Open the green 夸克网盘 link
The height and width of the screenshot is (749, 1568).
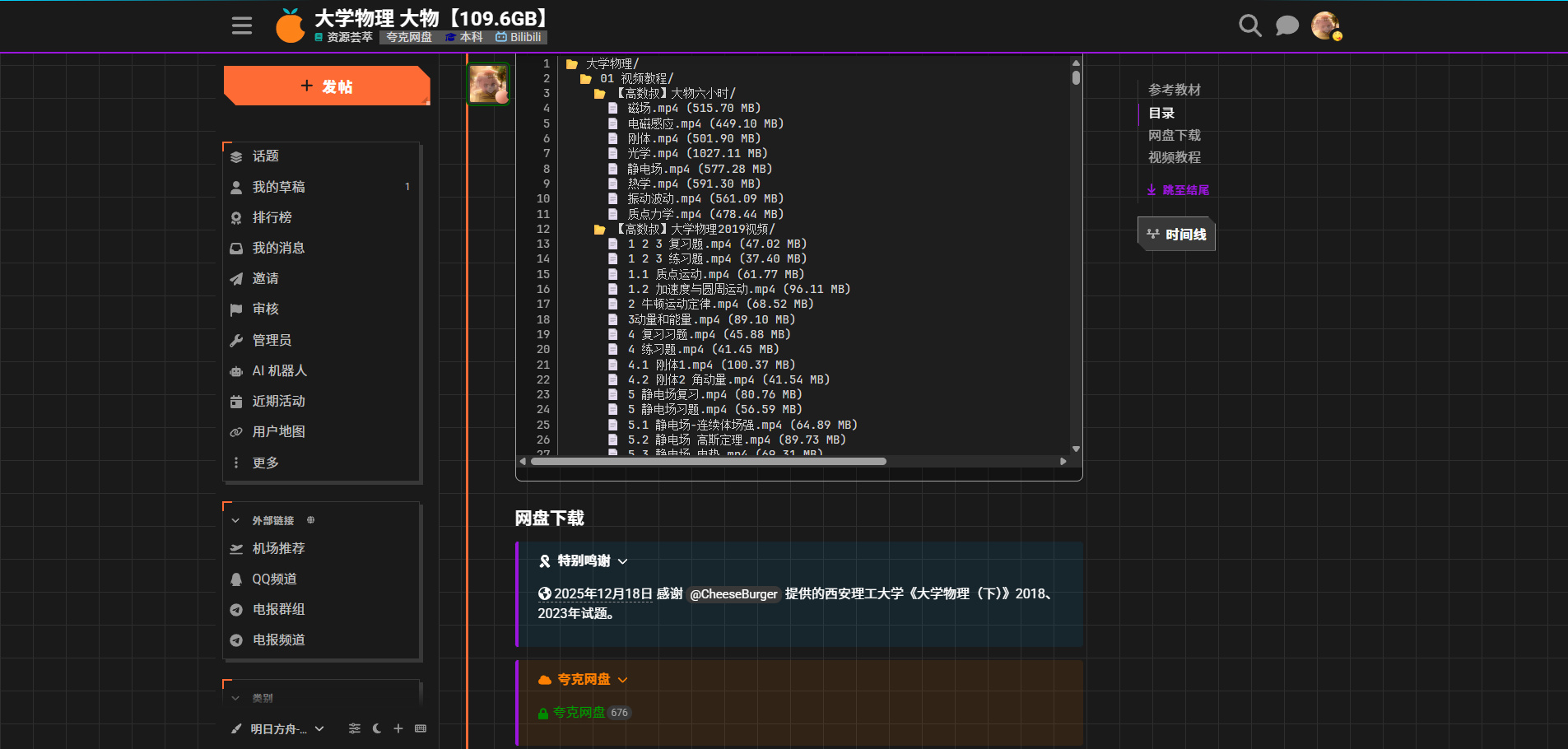[579, 713]
